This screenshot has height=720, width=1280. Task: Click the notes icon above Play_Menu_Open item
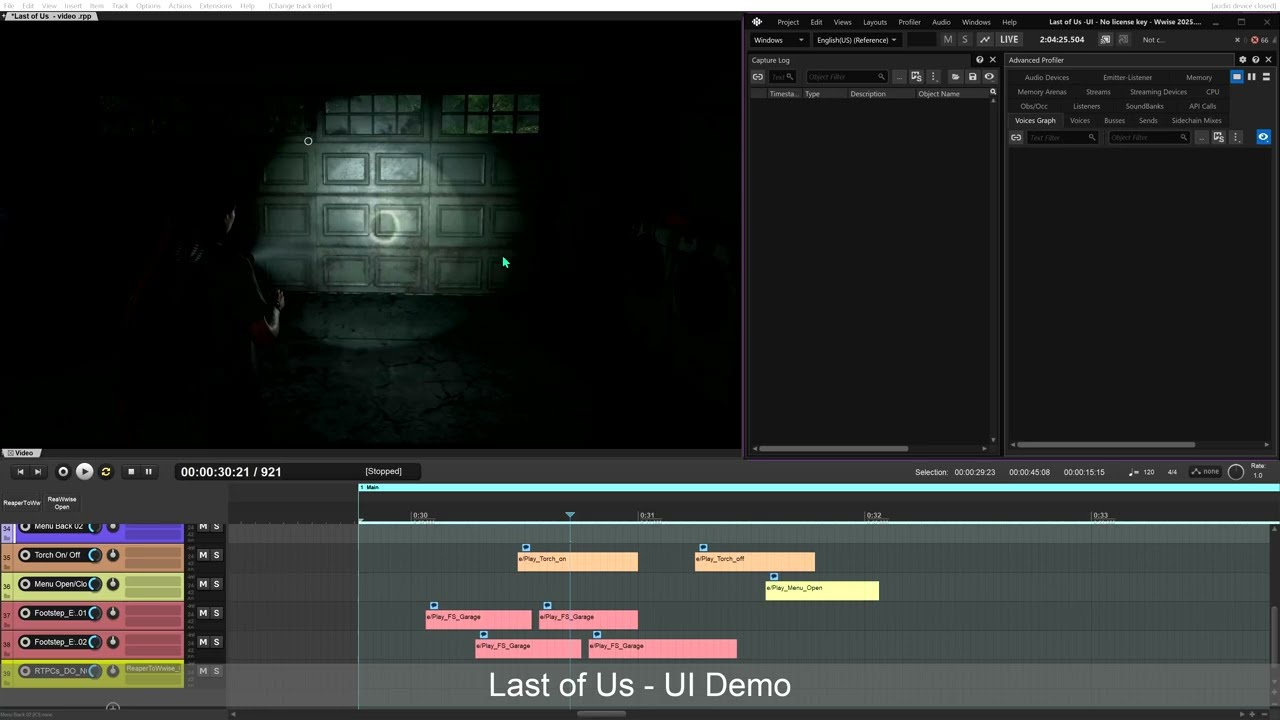click(774, 577)
